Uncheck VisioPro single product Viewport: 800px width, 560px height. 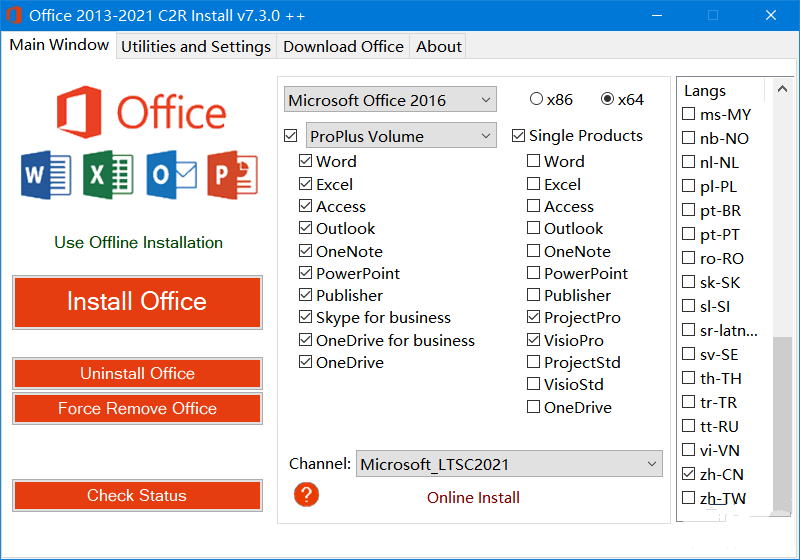[x=533, y=339]
